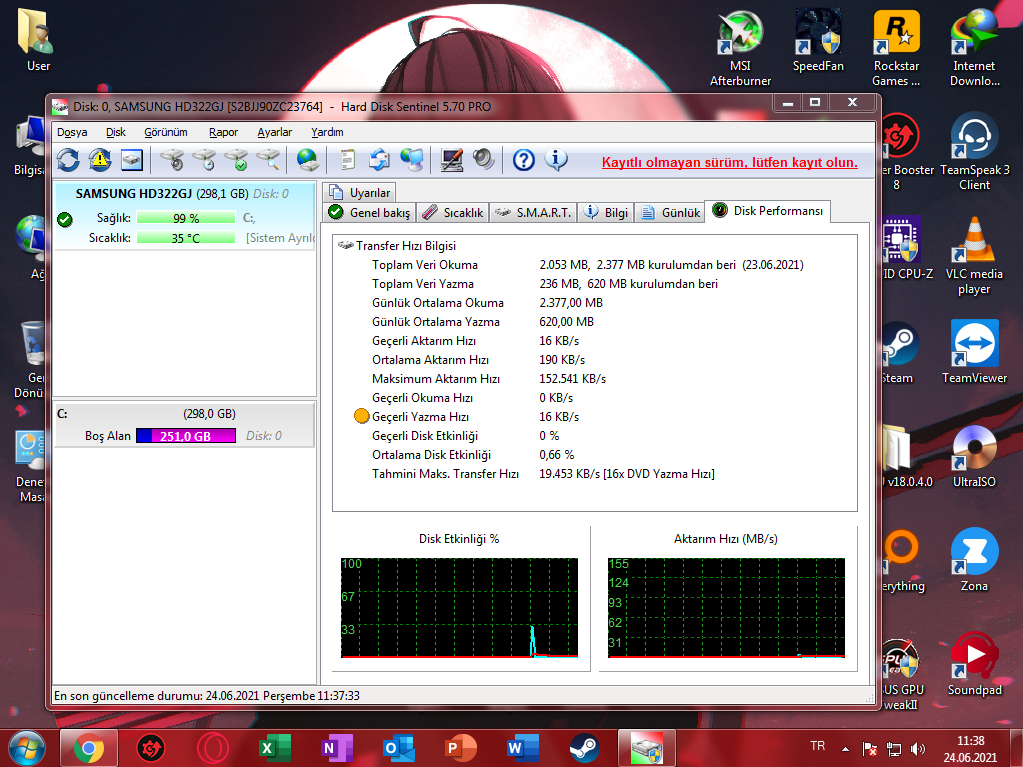Open the Windows Start button
1023x767 pixels.
point(27,748)
